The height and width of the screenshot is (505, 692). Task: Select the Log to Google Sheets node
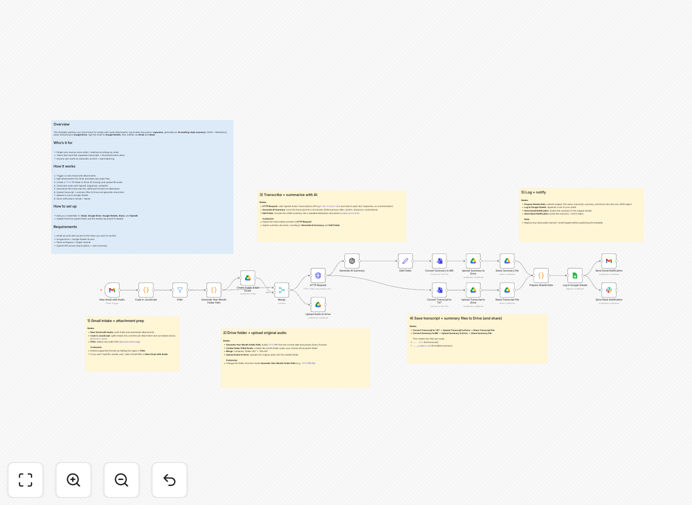point(575,275)
